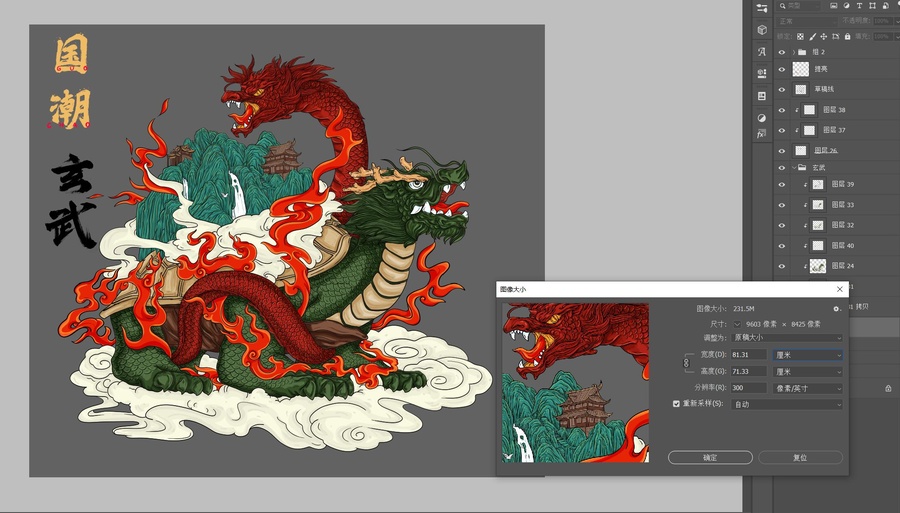The image size is (900, 513).
Task: Collapse the 玄武 group chevron
Action: [794, 168]
